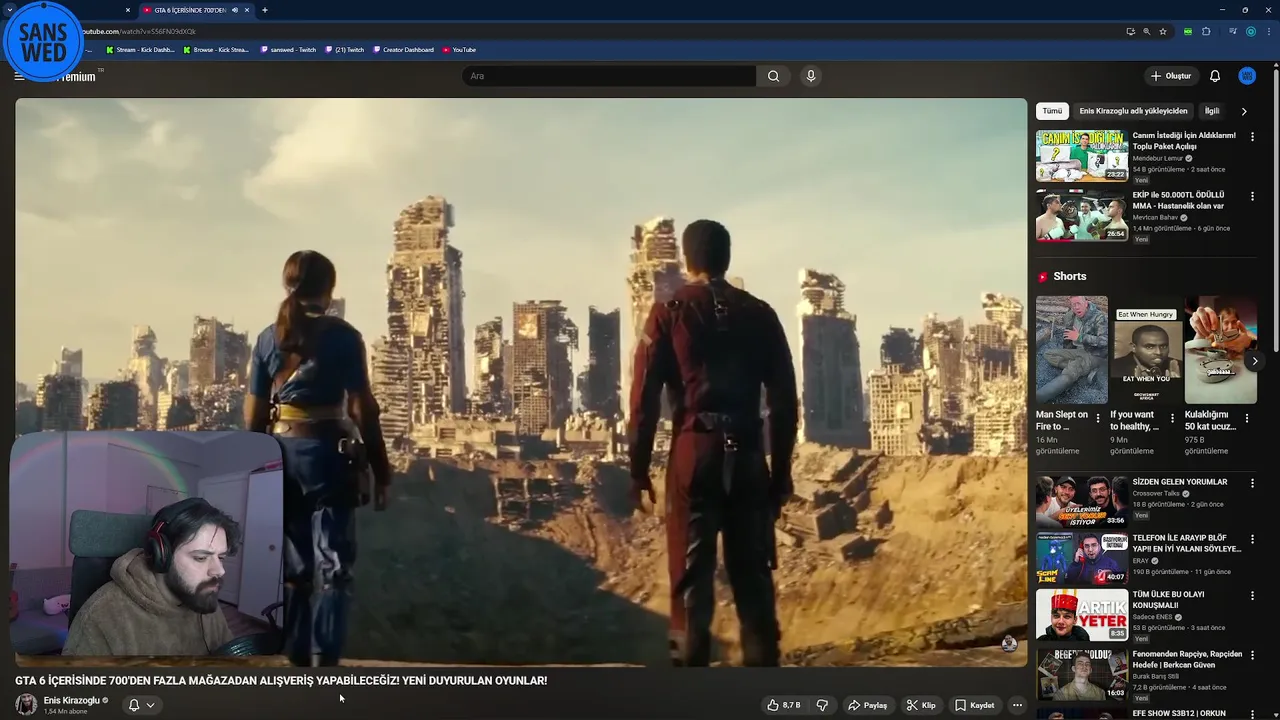Open the browser zoom magnifier icon
Image resolution: width=1280 pixels, height=720 pixels.
tap(1147, 31)
